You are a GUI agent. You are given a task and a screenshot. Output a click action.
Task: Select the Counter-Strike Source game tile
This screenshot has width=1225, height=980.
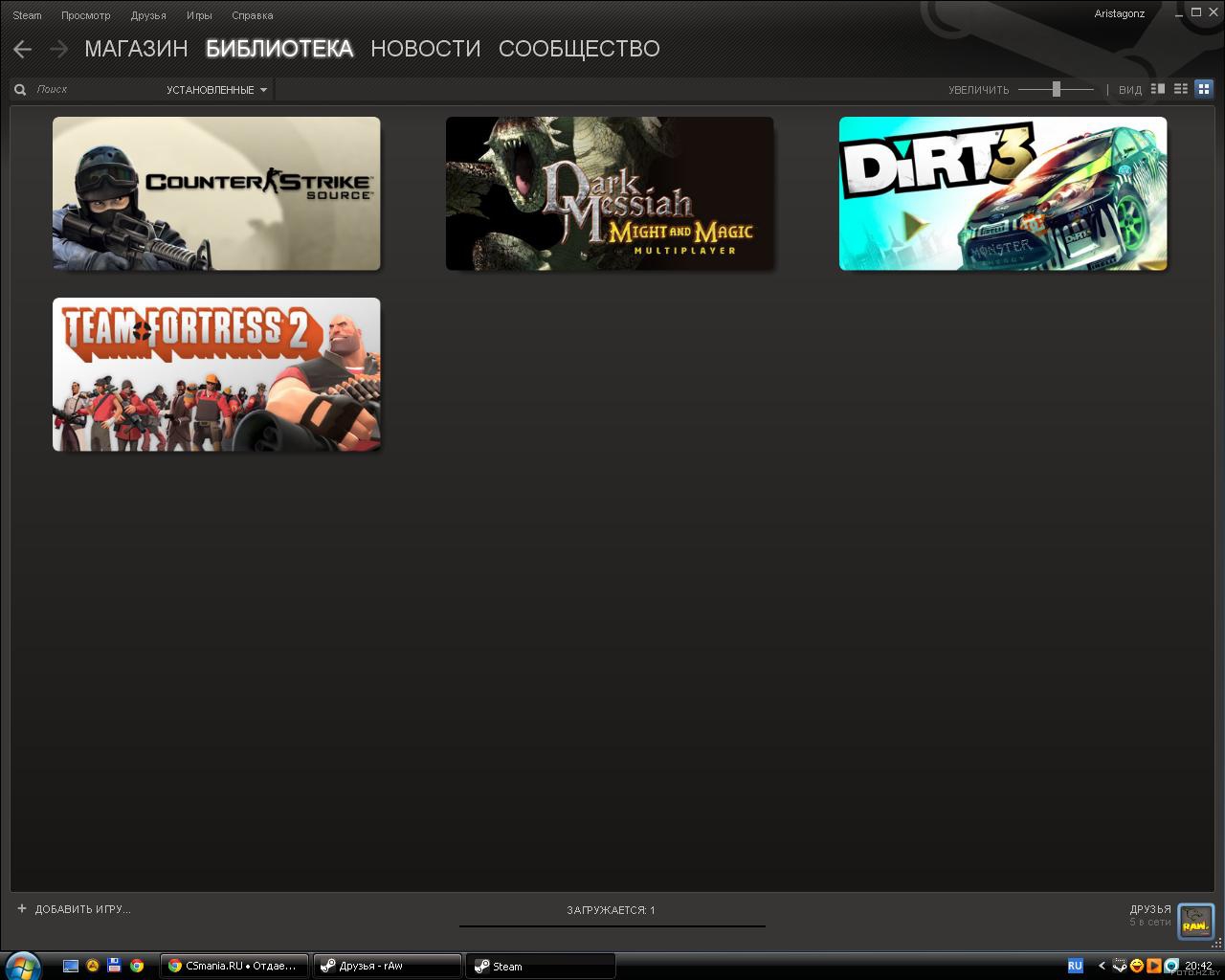pos(216,193)
